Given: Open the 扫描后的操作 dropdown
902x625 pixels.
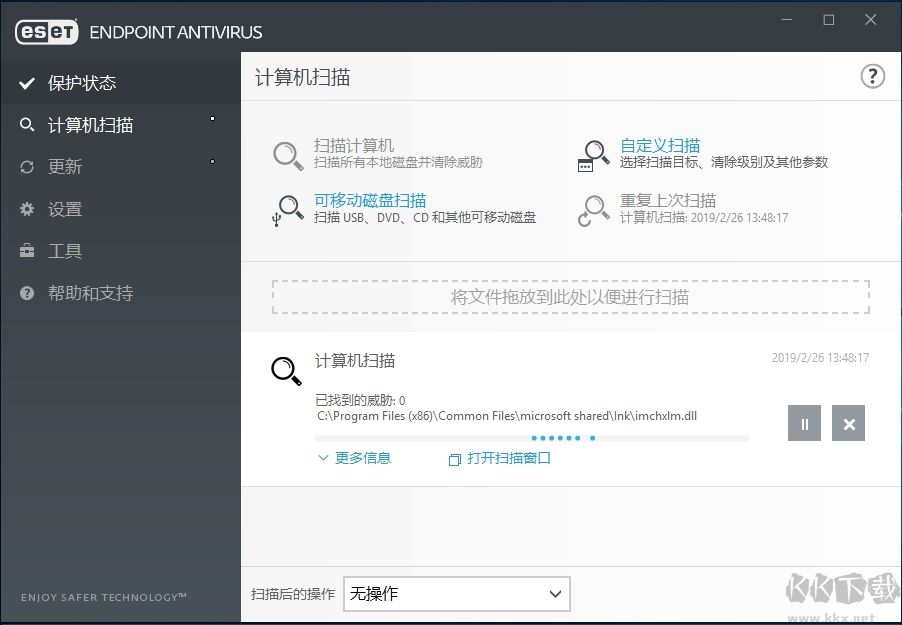Looking at the screenshot, I should click(x=456, y=594).
